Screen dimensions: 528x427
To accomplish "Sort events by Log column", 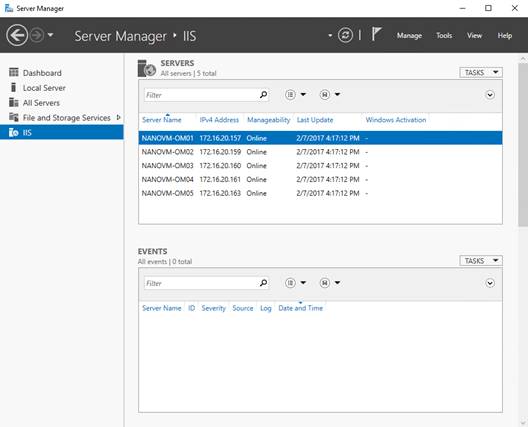I will point(266,308).
